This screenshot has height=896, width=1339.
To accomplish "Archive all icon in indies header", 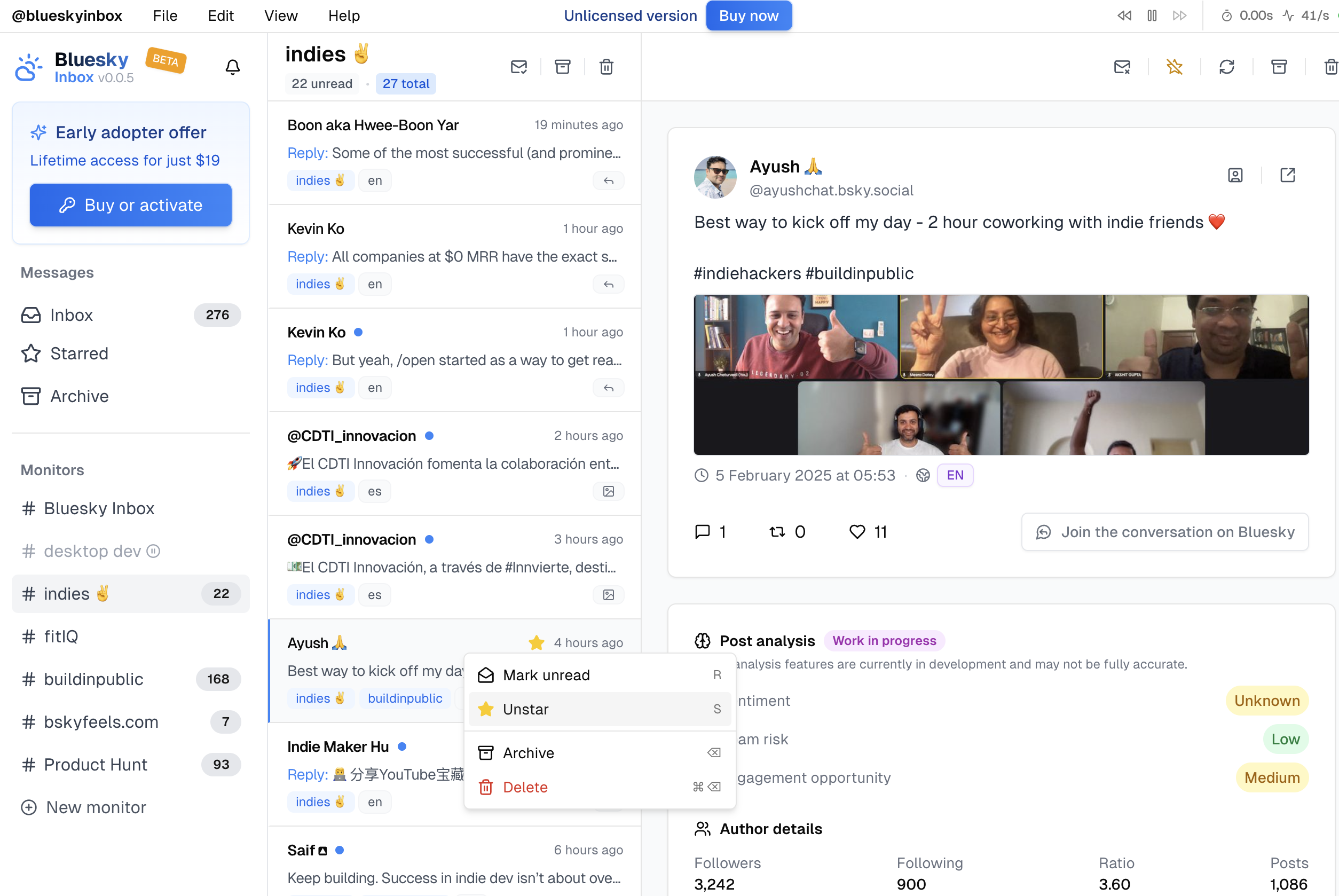I will (563, 67).
